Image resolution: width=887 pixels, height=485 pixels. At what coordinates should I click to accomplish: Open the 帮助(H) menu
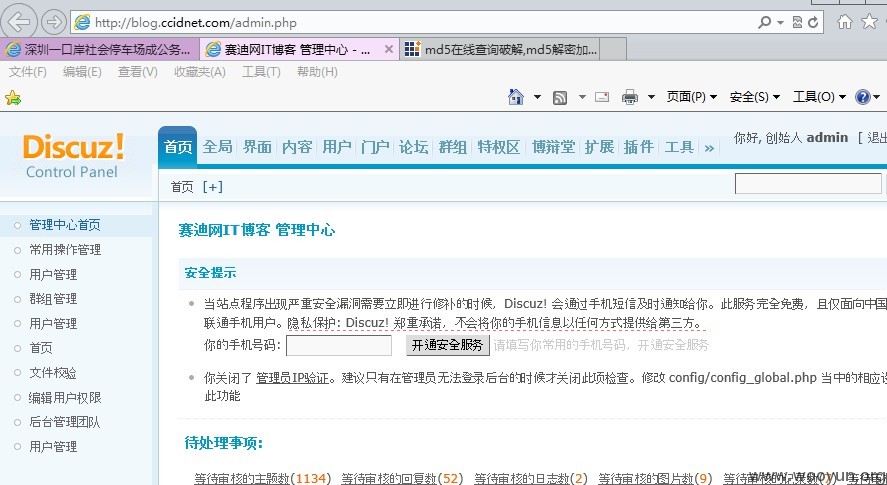click(317, 72)
